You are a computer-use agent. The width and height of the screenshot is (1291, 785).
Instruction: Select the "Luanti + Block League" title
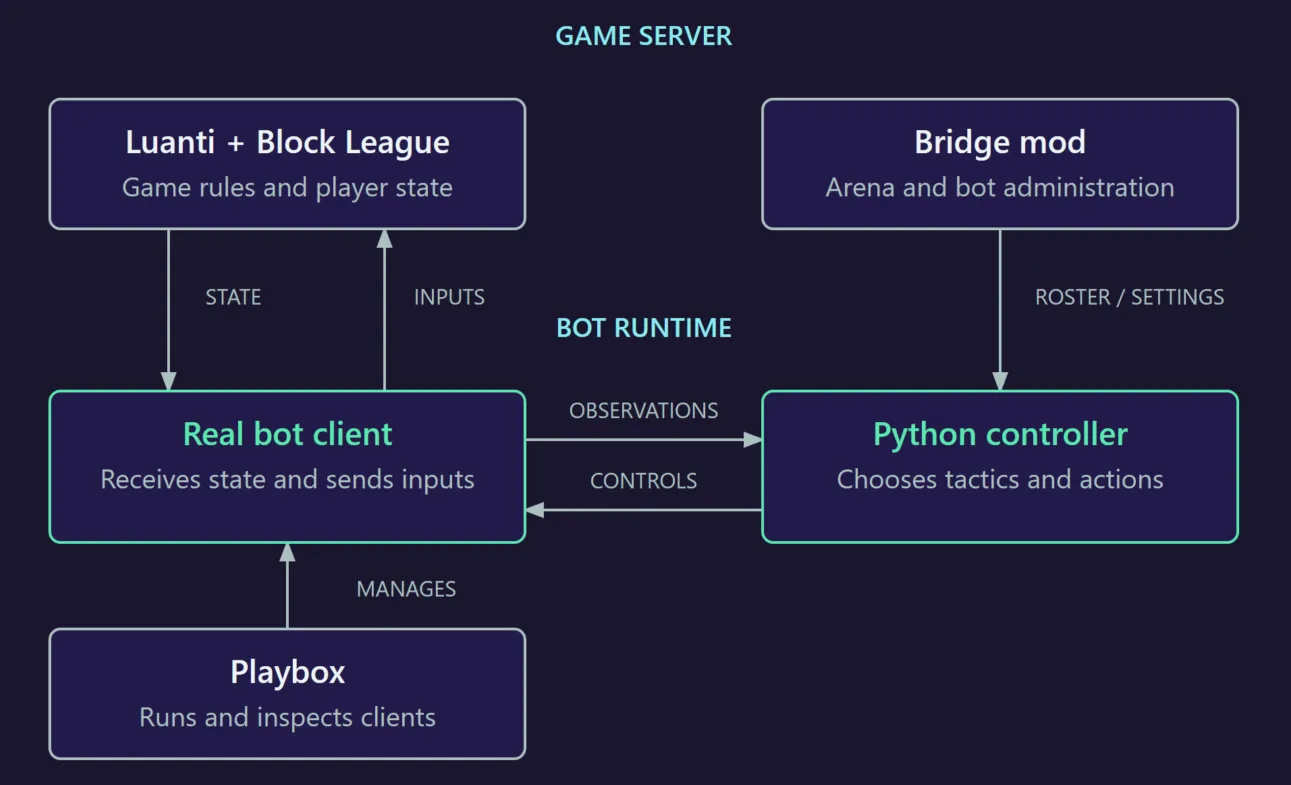pos(287,142)
